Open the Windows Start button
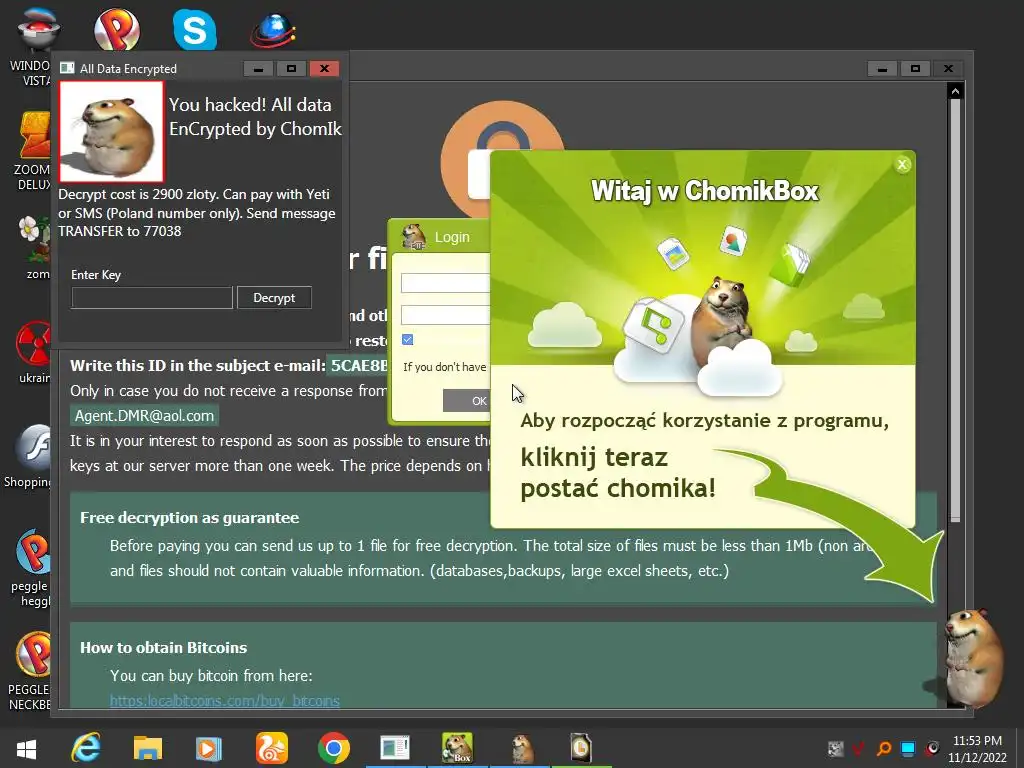The height and width of the screenshot is (768, 1024). coord(26,748)
